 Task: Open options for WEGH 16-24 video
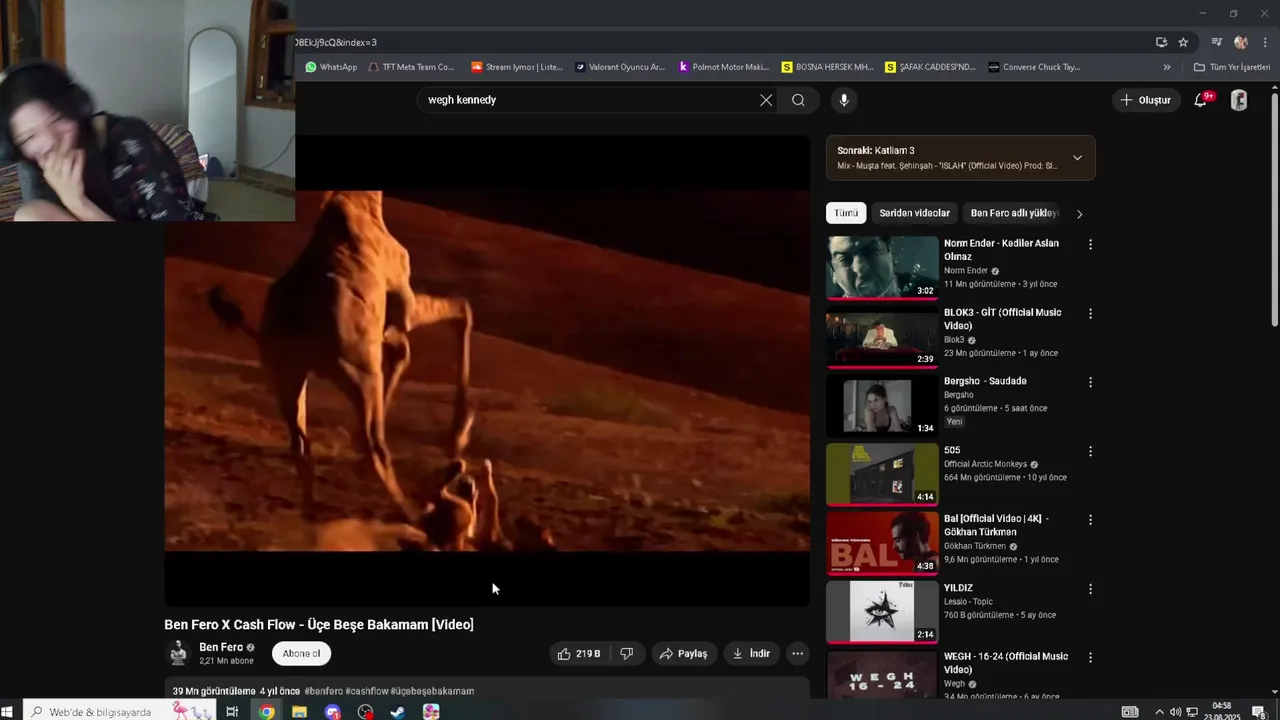(x=1090, y=658)
